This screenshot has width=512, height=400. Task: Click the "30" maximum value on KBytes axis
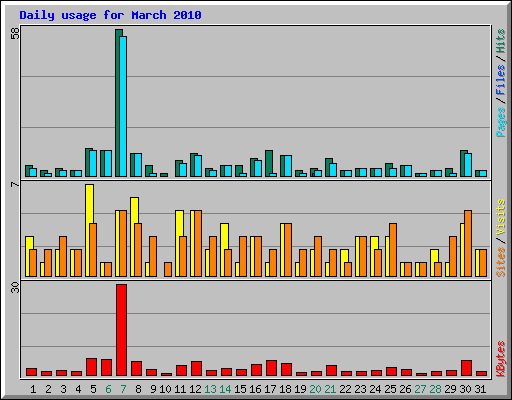tap(15, 287)
